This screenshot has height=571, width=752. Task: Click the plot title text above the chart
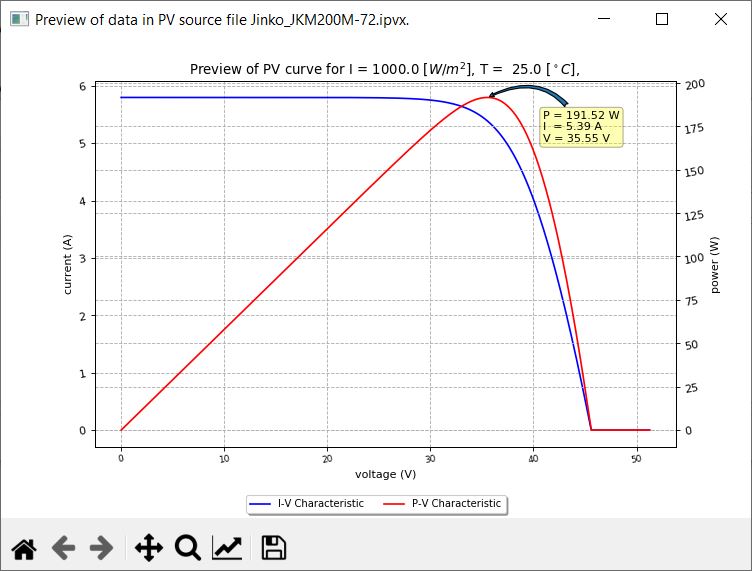pyautogui.click(x=385, y=69)
